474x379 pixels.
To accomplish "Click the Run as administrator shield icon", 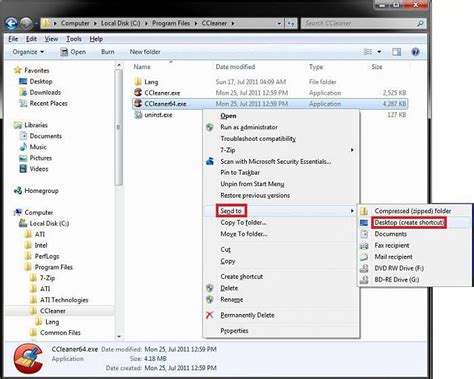I will point(210,127).
